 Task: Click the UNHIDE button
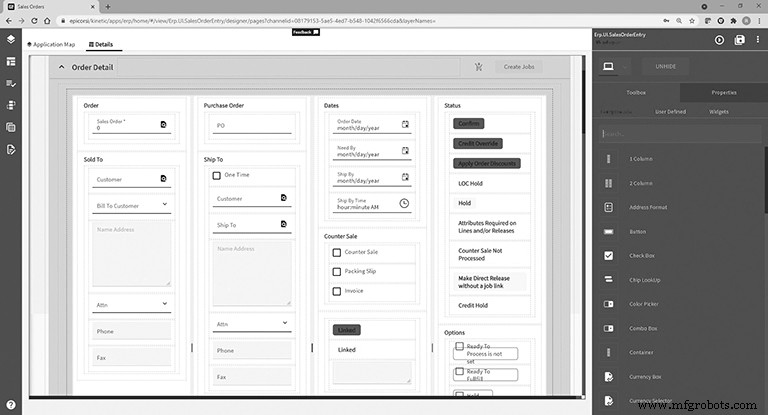coord(665,66)
